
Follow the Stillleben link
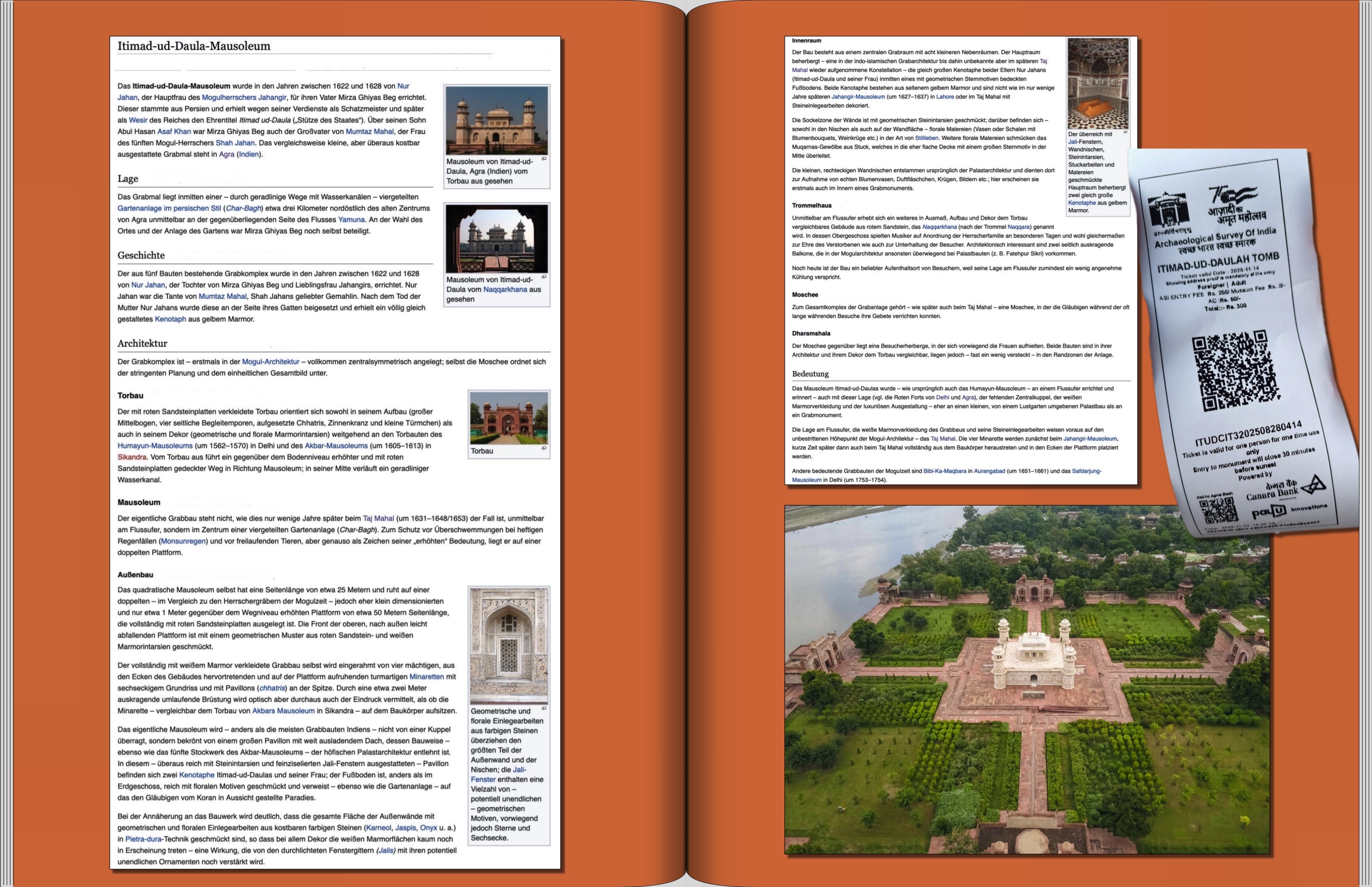point(927,138)
